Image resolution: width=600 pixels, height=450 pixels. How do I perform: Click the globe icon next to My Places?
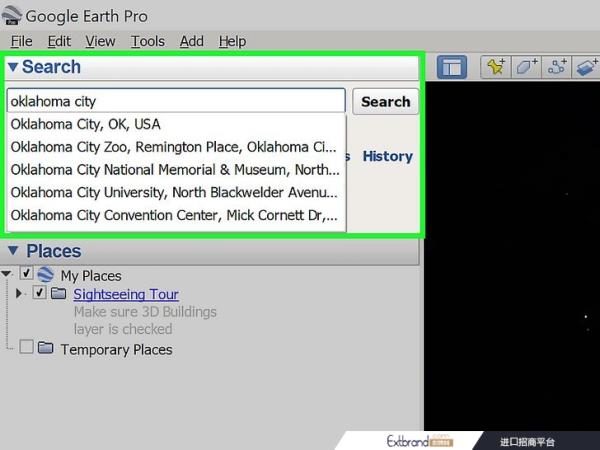(x=46, y=274)
